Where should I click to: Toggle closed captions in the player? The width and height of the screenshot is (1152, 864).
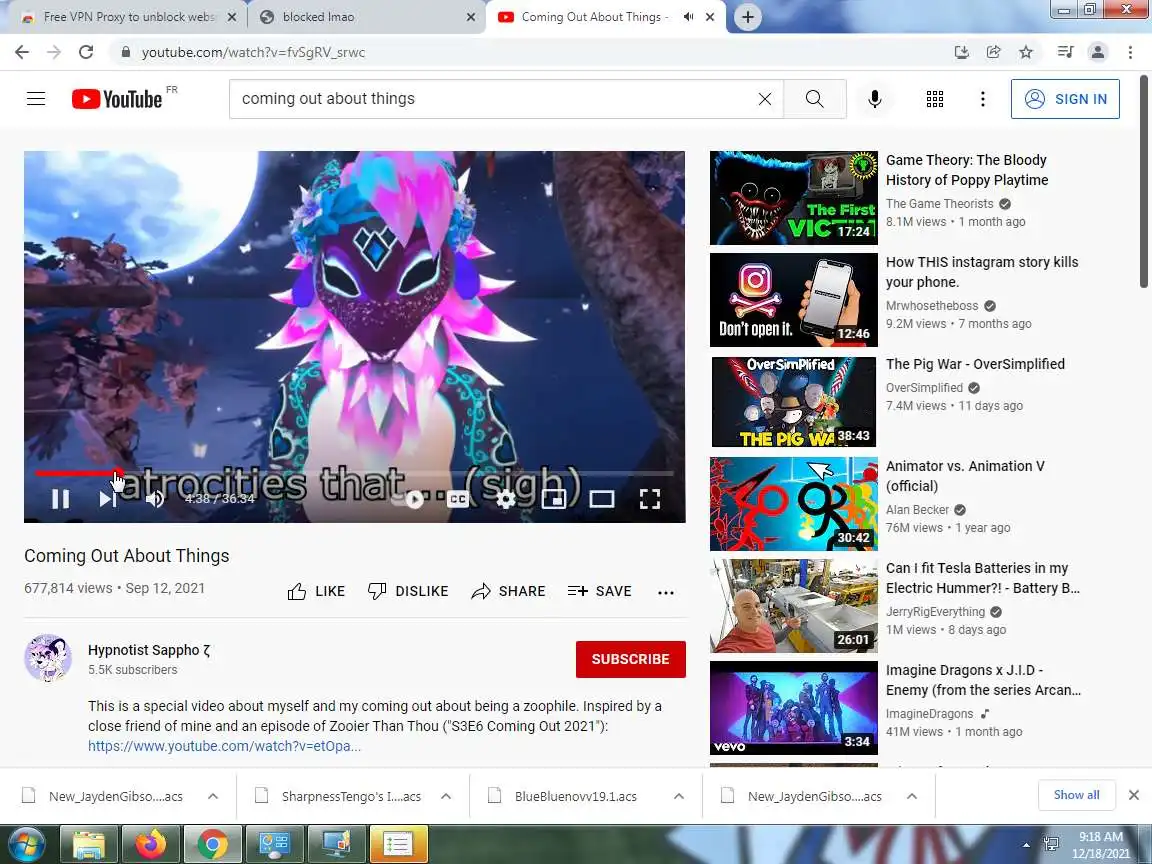pos(458,499)
